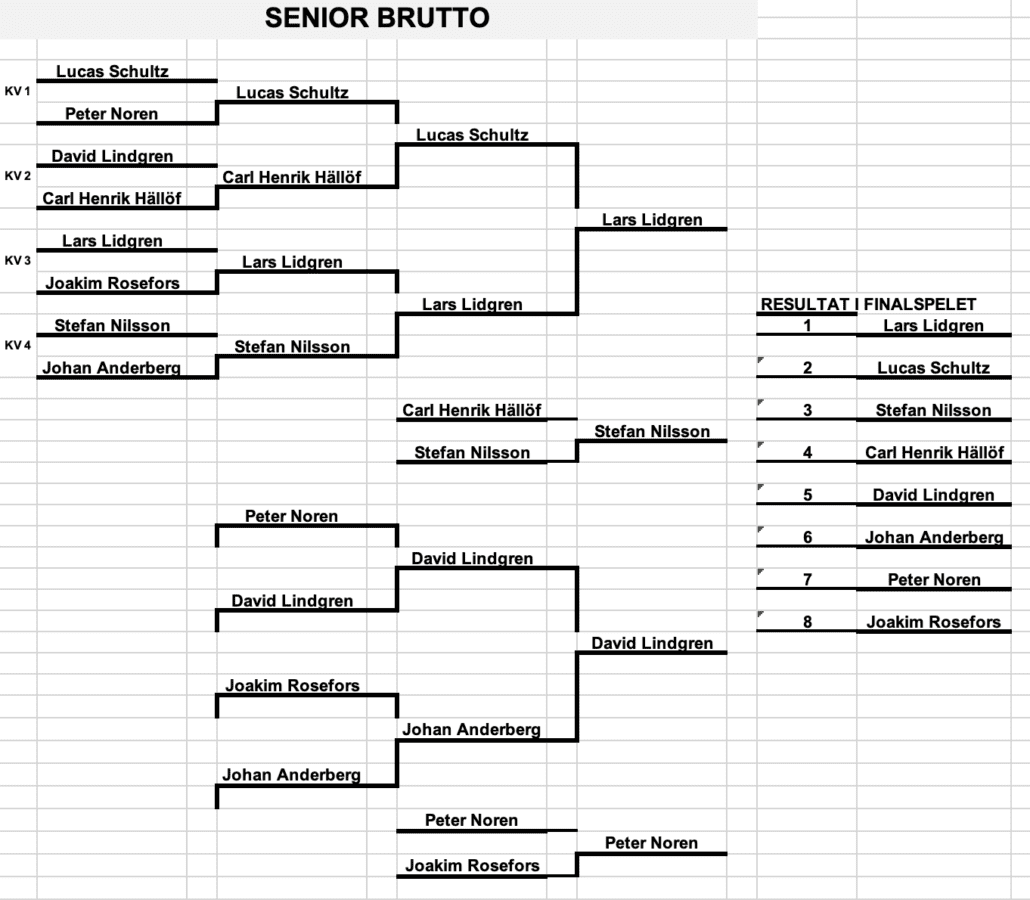Select the KV 4 label cell

[18, 345]
